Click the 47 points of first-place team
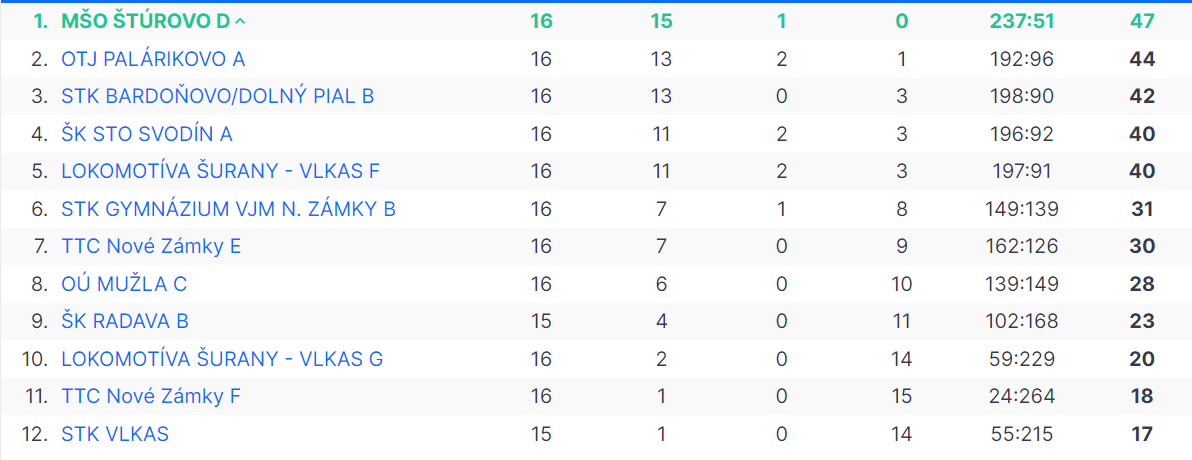The width and height of the screenshot is (1192, 460). (1142, 21)
